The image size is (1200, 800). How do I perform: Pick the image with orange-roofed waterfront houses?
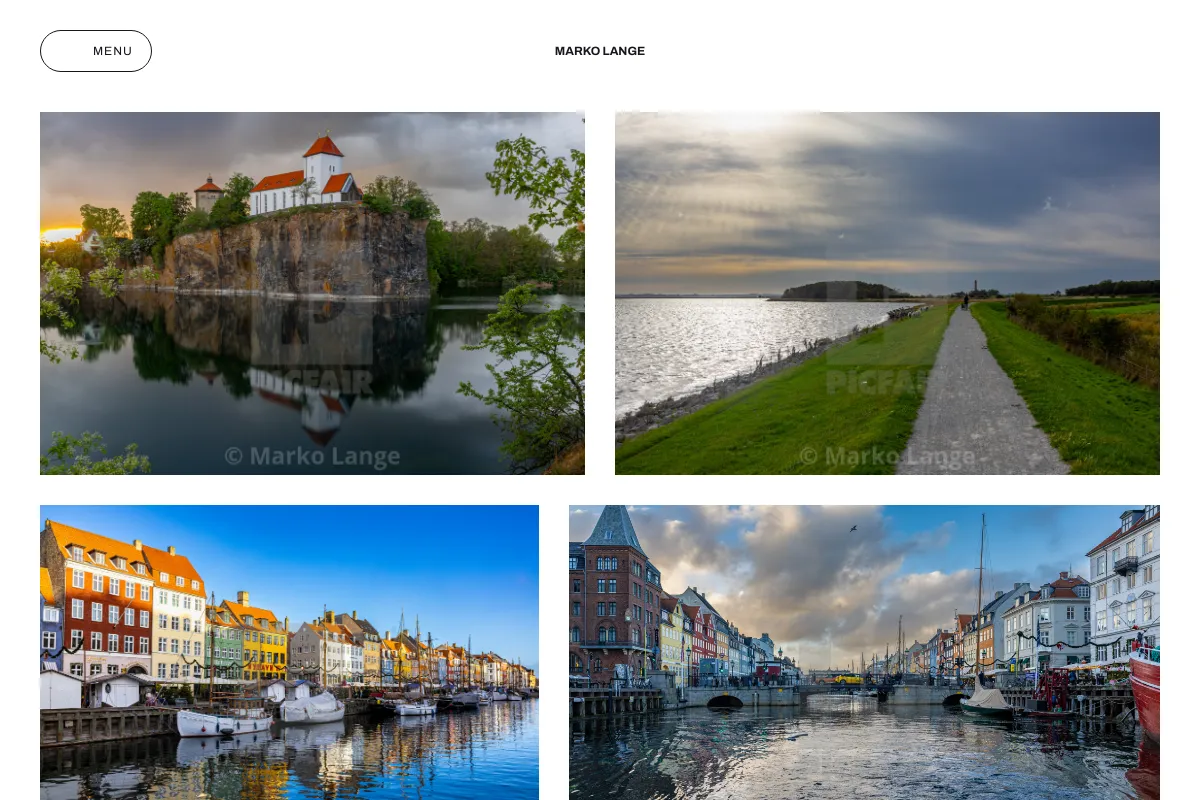(x=289, y=652)
